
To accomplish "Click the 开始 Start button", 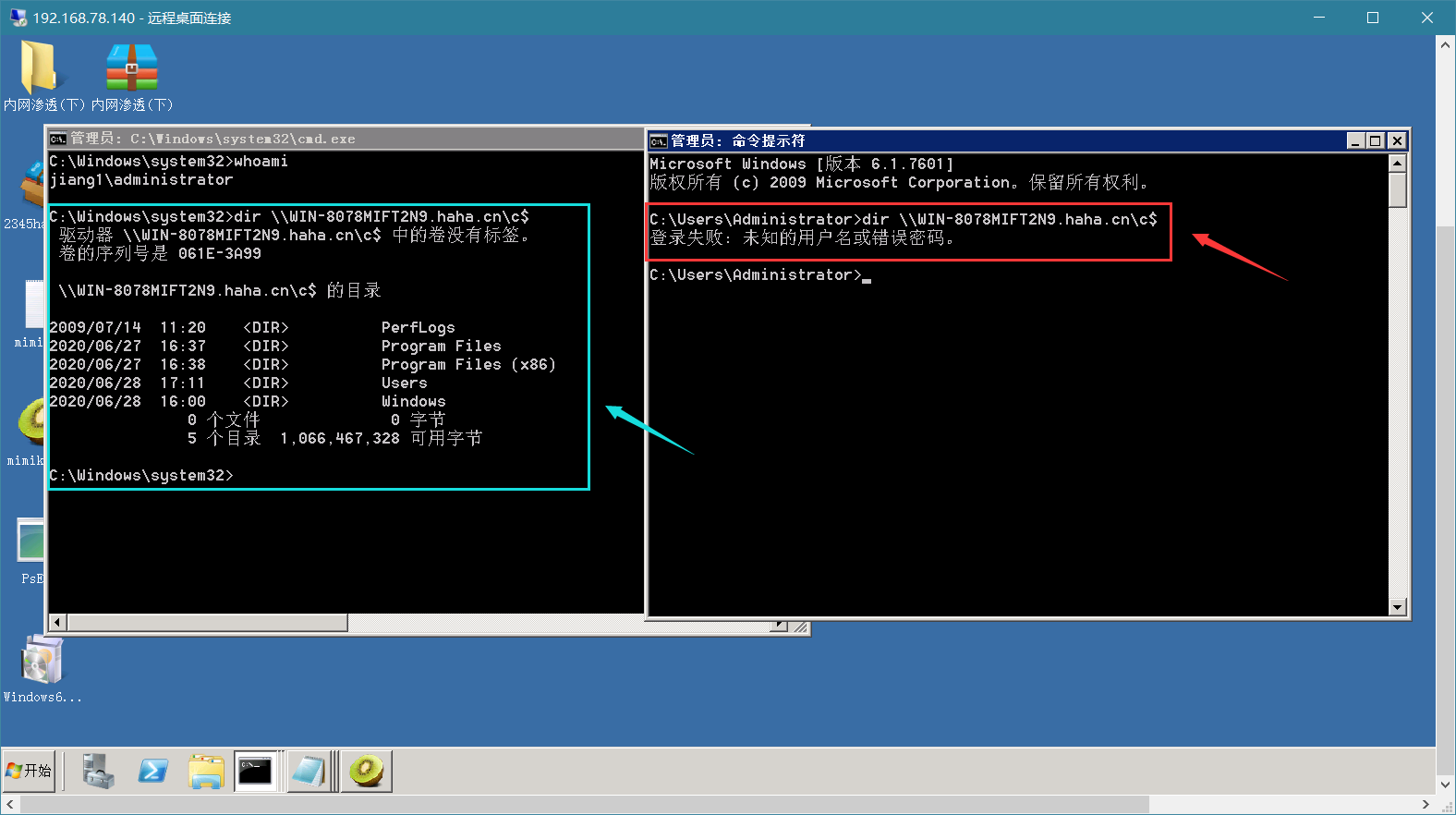I will pyautogui.click(x=30, y=771).
